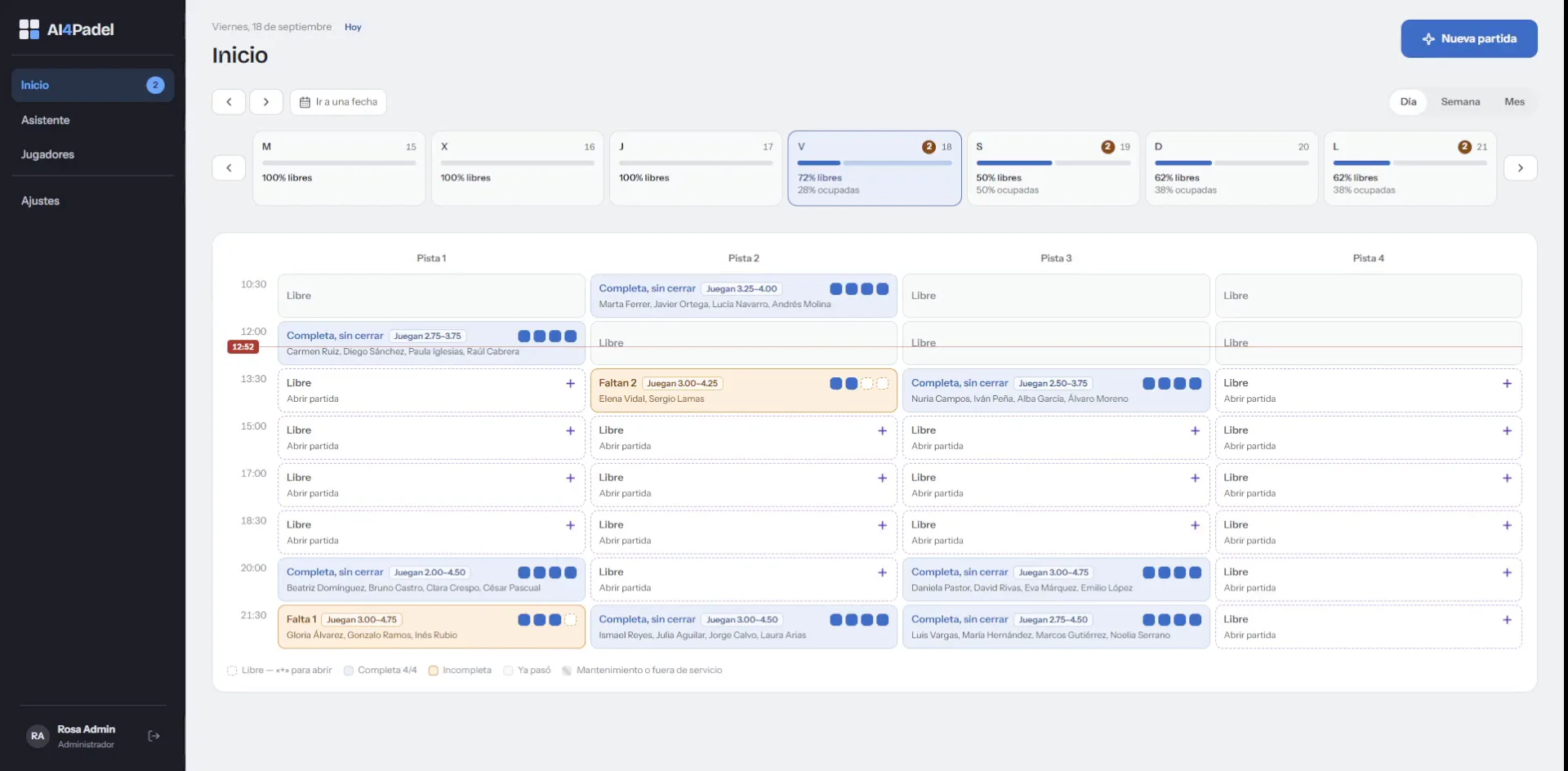Viewport: 1568px width, 771px height.
Task: Open Jugadores in the sidebar
Action: (x=92, y=154)
